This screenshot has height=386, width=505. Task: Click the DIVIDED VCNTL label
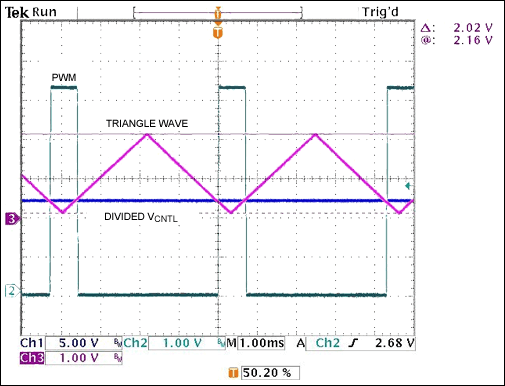[x=141, y=217]
